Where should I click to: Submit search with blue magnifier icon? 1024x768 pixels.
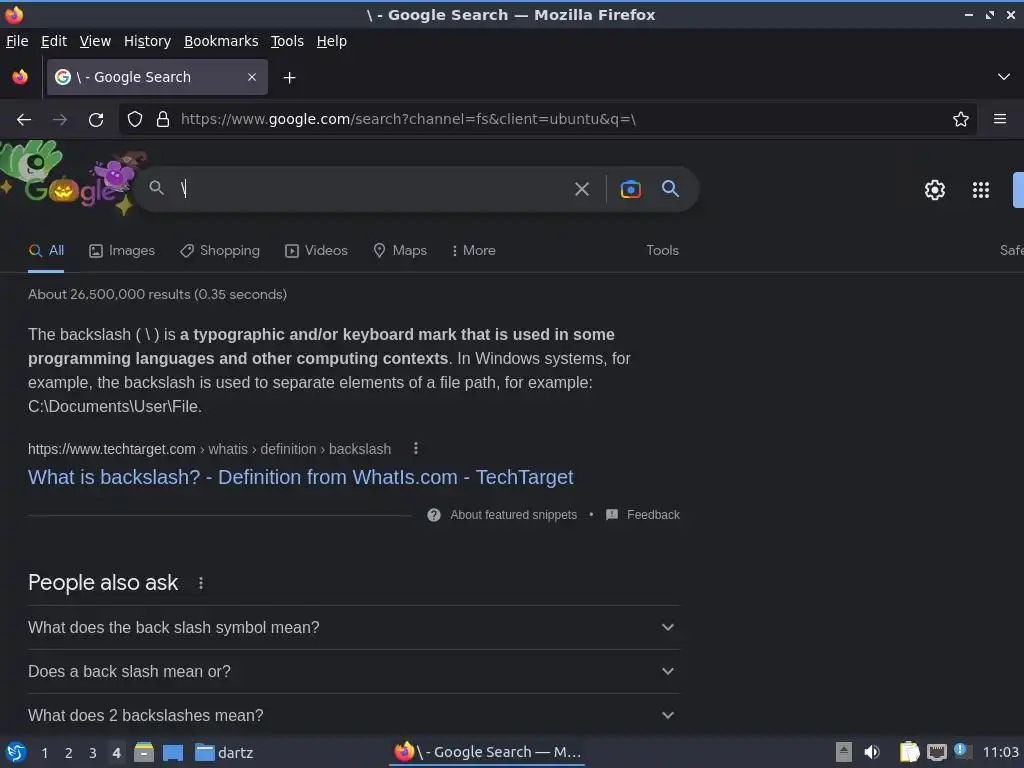[x=670, y=189]
